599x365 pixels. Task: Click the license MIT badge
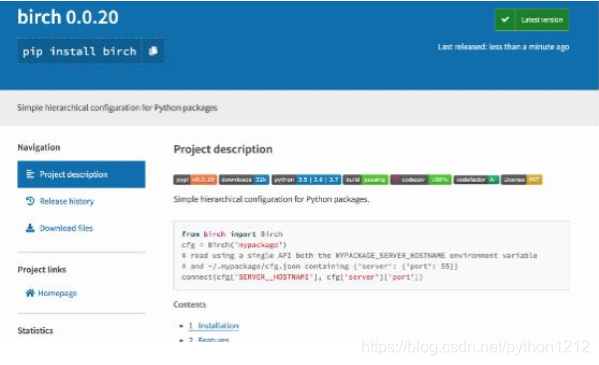pos(521,180)
